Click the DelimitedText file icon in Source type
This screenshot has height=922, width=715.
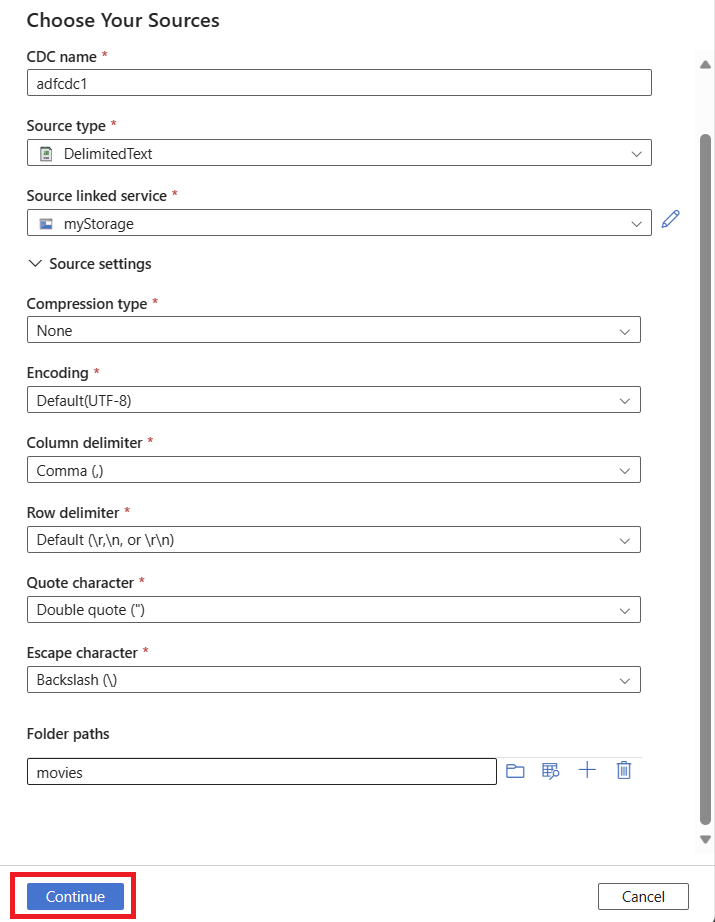(x=45, y=153)
